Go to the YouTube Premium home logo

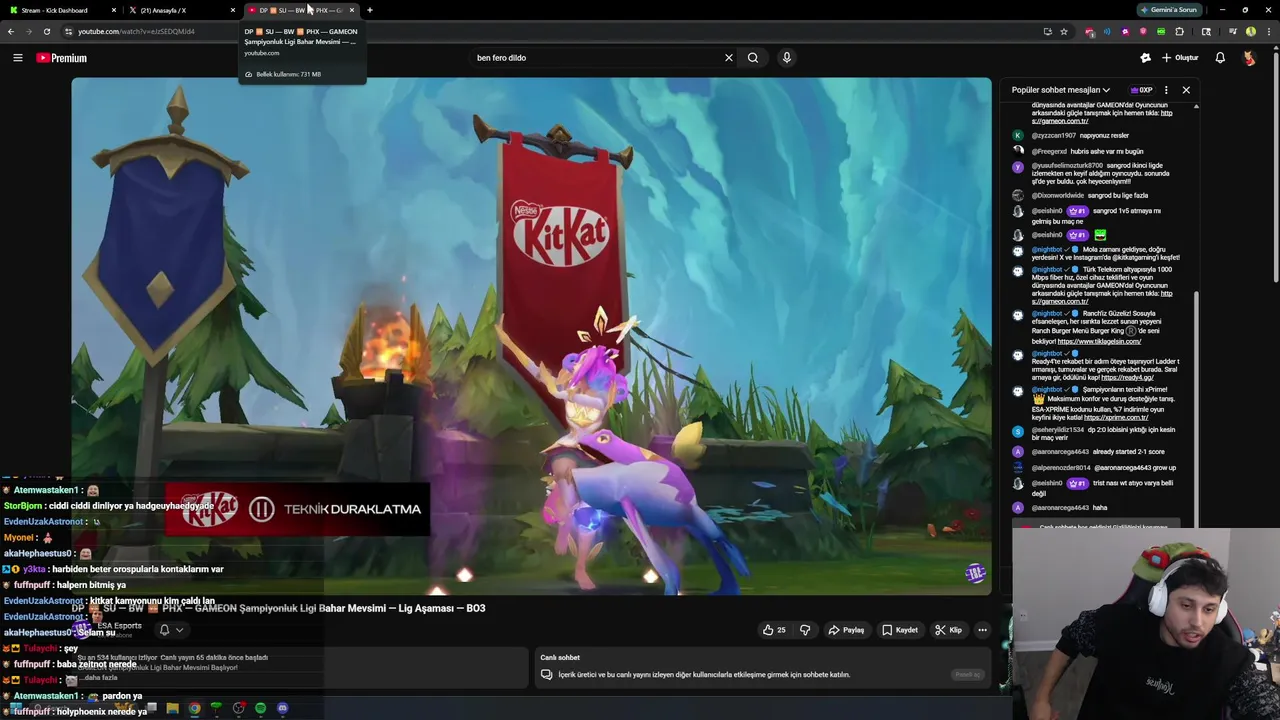tap(62, 58)
